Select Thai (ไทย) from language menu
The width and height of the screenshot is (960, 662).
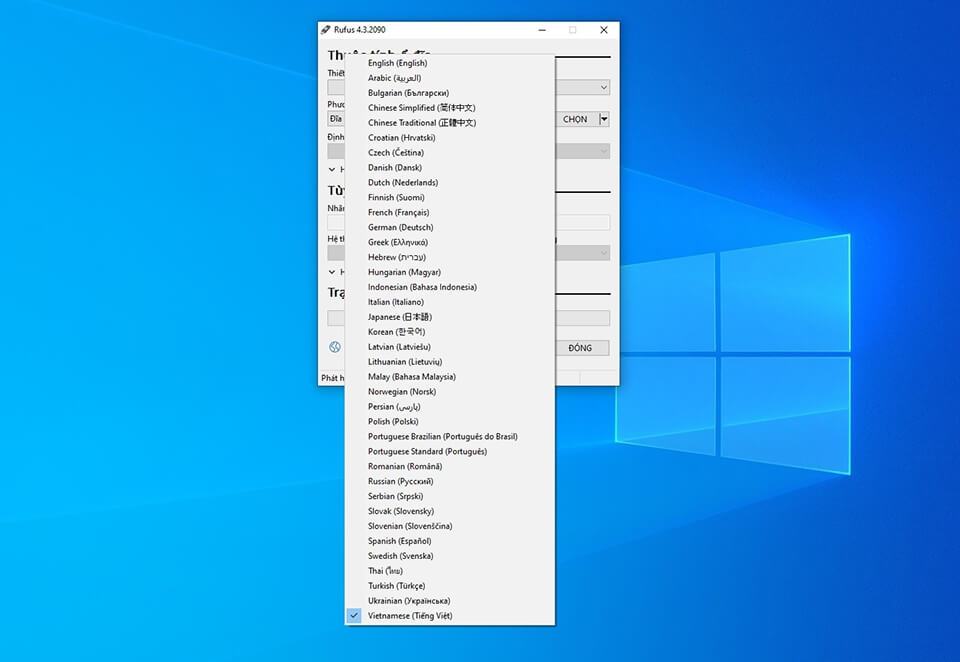point(387,571)
